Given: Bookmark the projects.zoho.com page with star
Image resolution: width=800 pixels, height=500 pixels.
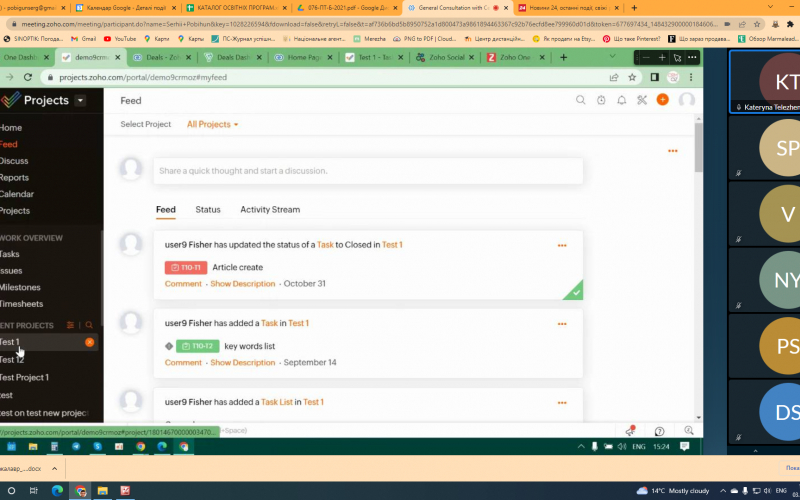Looking at the screenshot, I should pos(632,77).
